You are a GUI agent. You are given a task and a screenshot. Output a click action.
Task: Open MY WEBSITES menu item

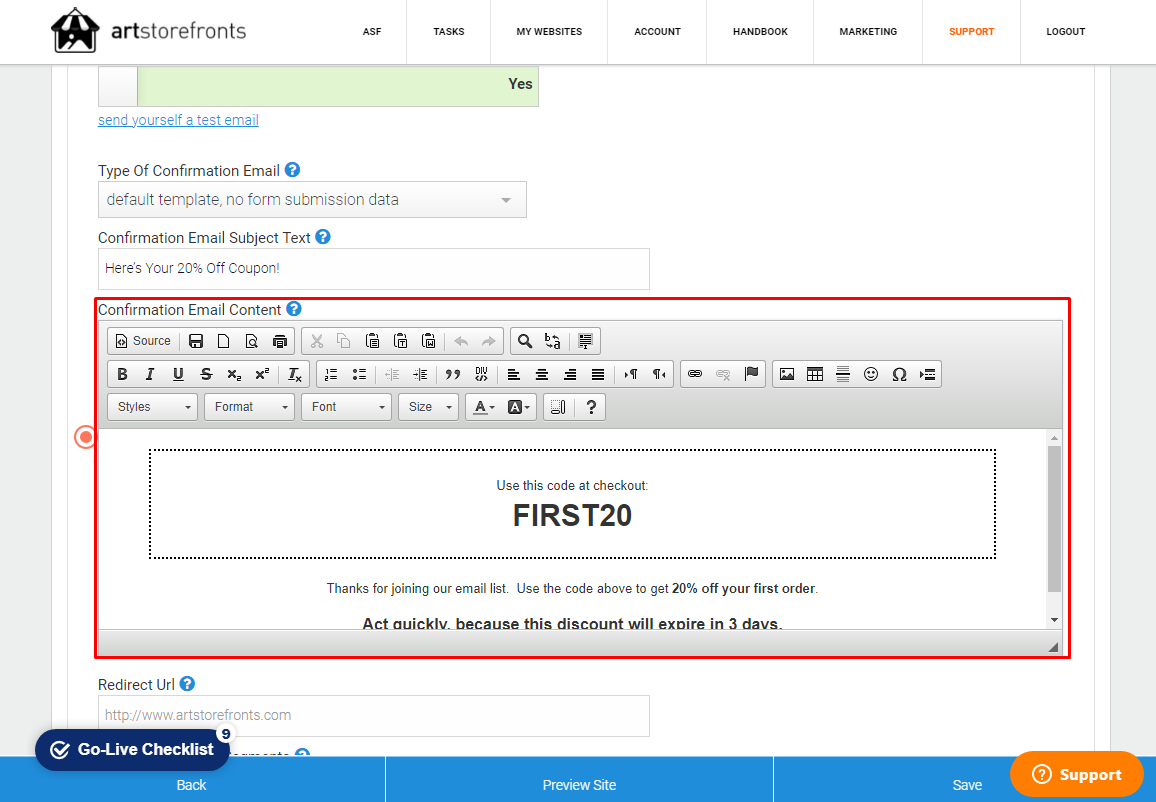coord(549,32)
